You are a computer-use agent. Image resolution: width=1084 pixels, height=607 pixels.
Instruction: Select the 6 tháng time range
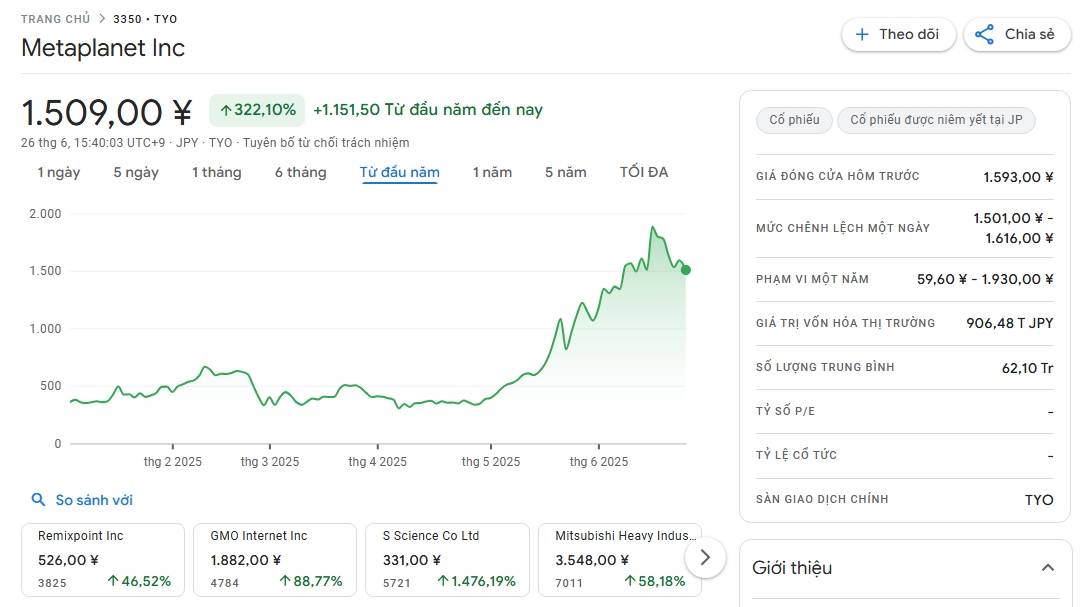(x=301, y=172)
